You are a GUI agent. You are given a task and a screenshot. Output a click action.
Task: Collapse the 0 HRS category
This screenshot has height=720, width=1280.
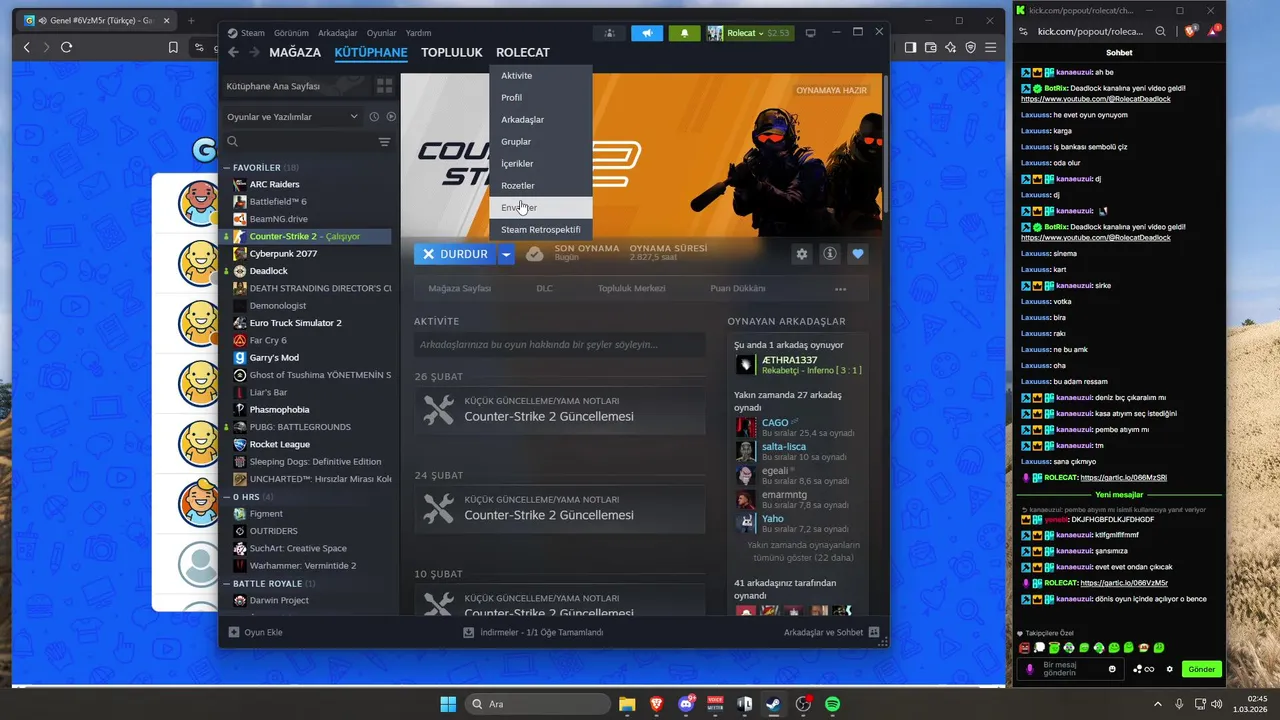pyautogui.click(x=227, y=497)
